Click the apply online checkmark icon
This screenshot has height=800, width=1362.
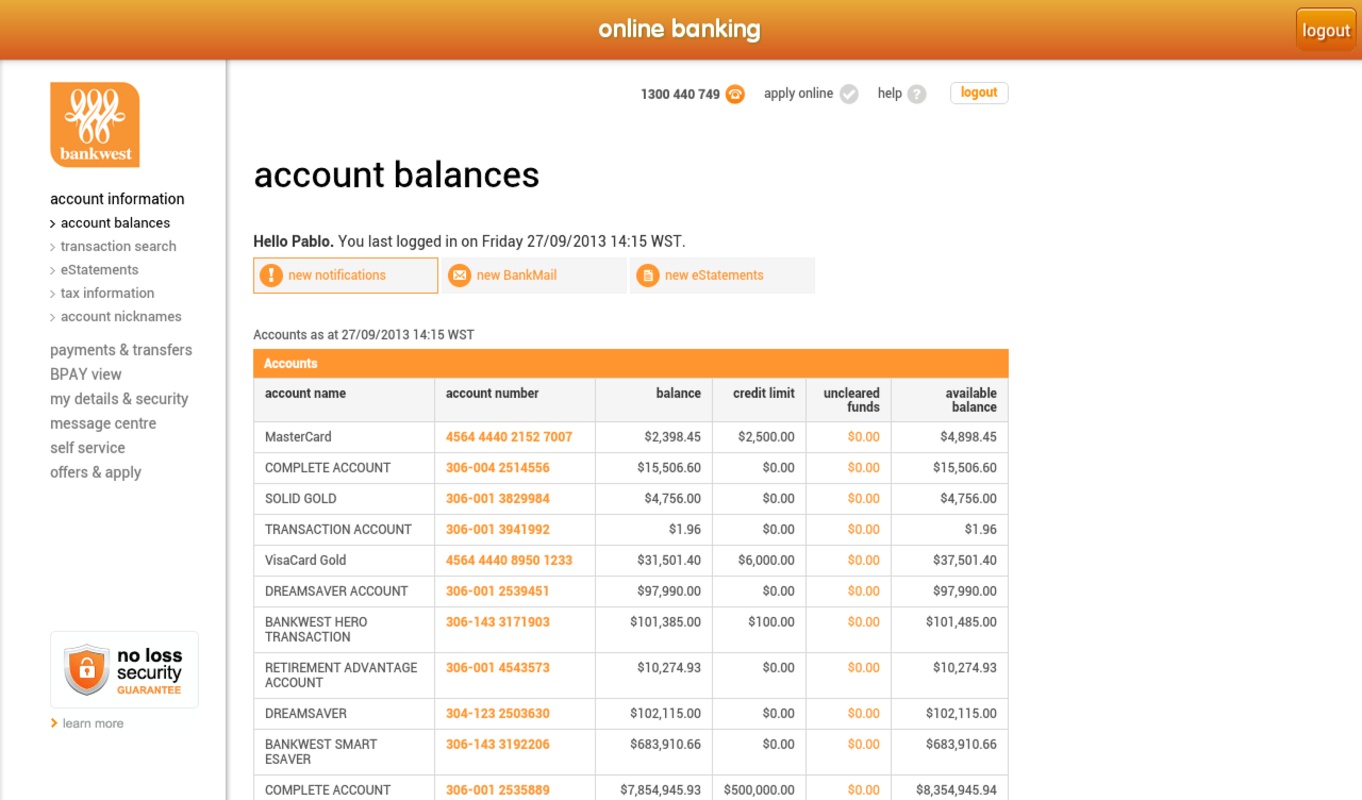(849, 94)
